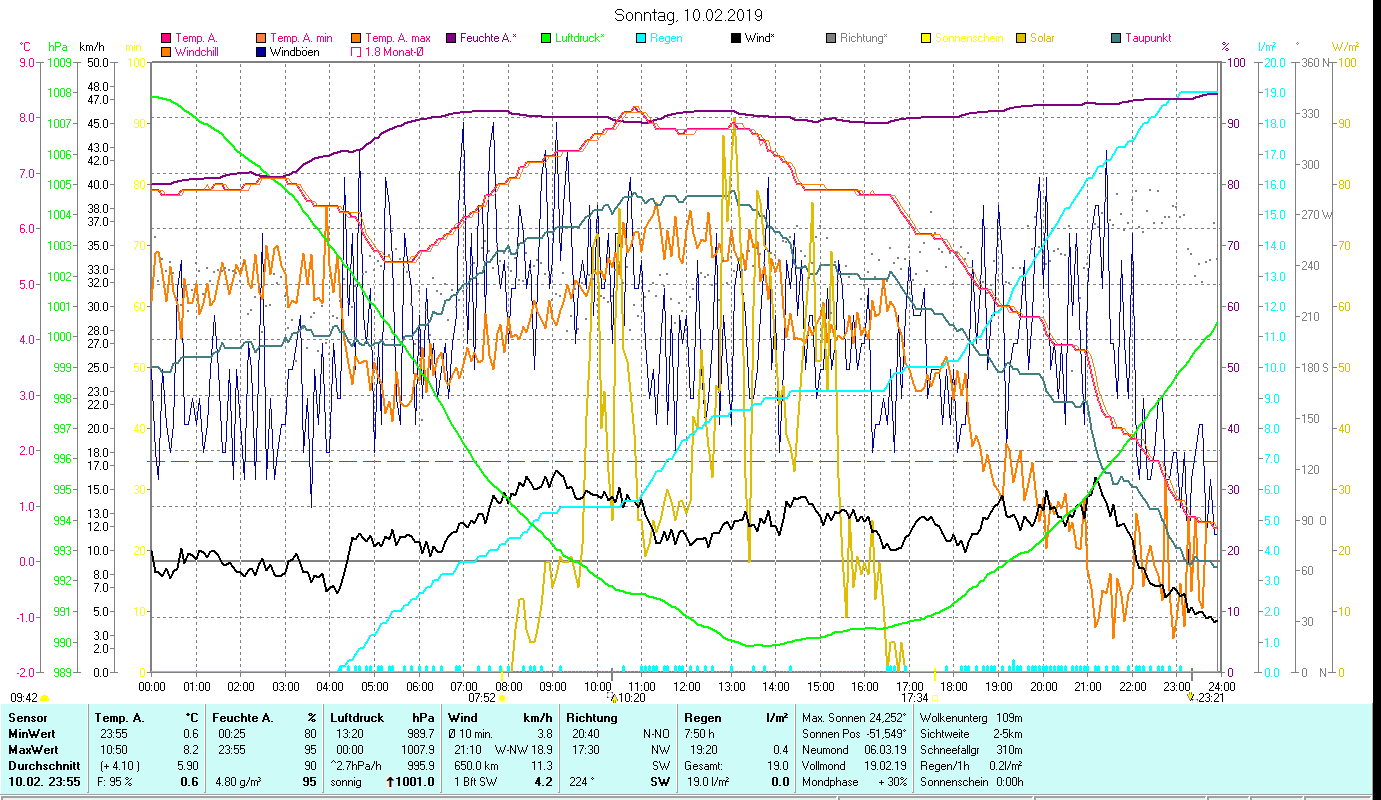Click the pressure trend arrow beside 1001.0
The width and height of the screenshot is (1381, 800).
391,782
